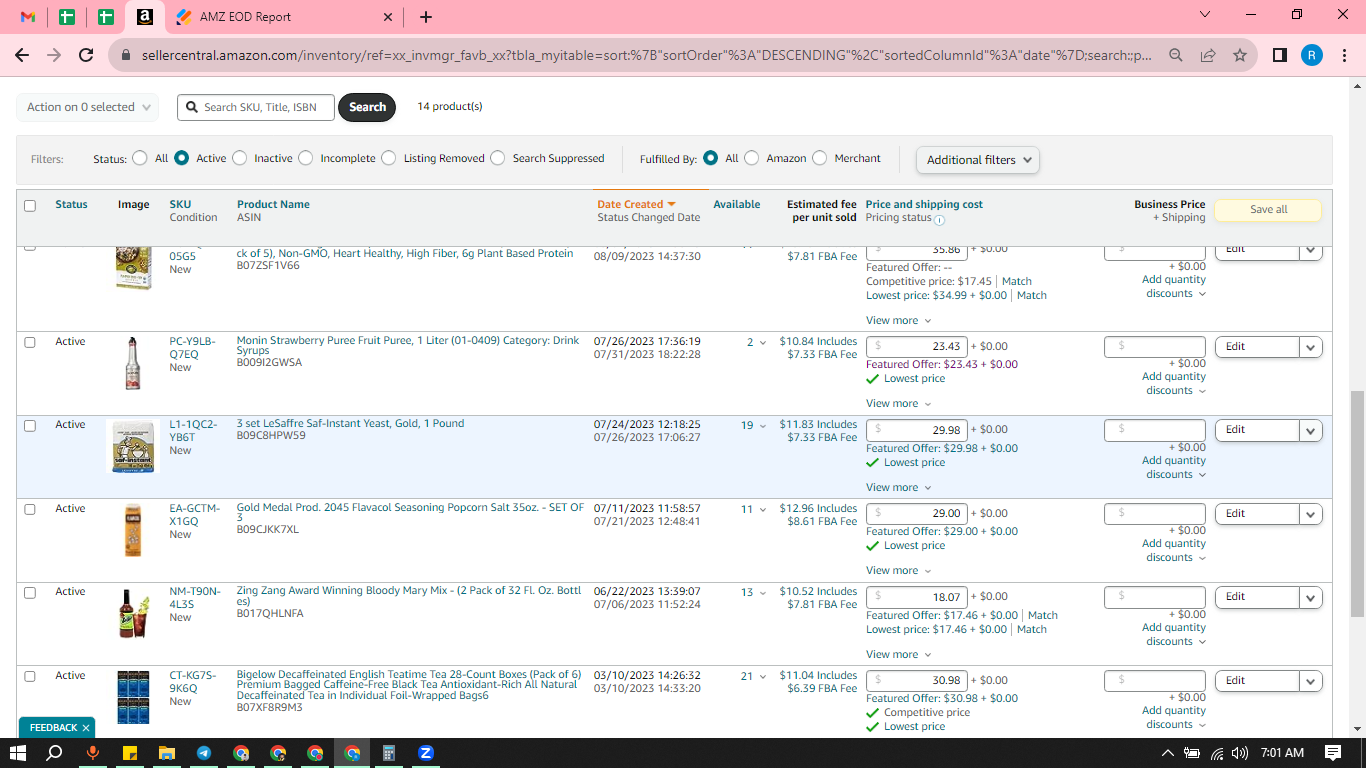The height and width of the screenshot is (768, 1366).
Task: Open Sticky Notes from the taskbar
Action: coord(129,753)
